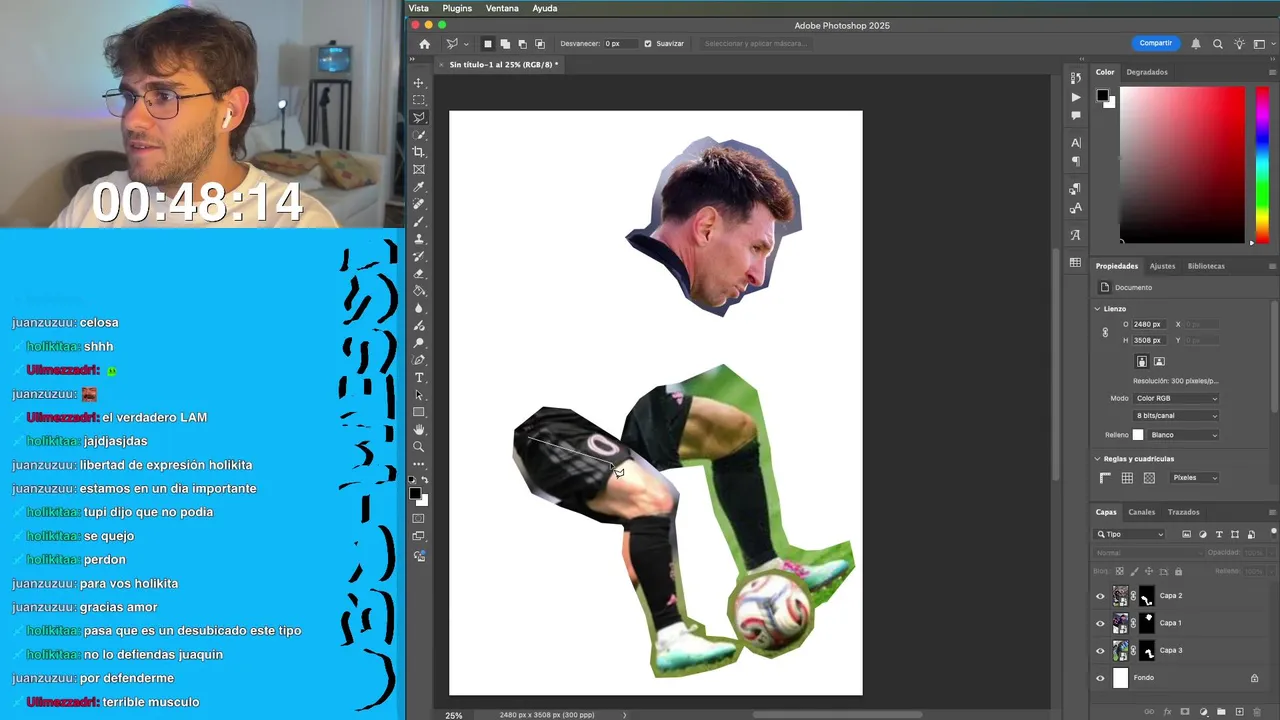Select the Frame tool

[x=419, y=169]
